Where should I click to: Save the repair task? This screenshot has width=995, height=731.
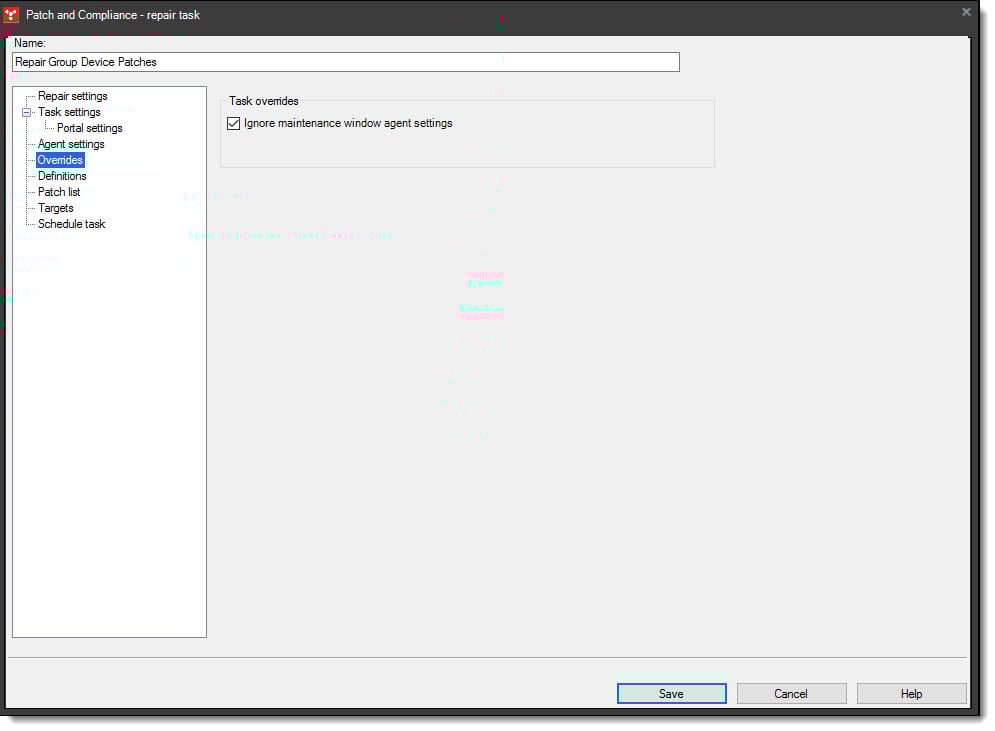[x=671, y=693]
